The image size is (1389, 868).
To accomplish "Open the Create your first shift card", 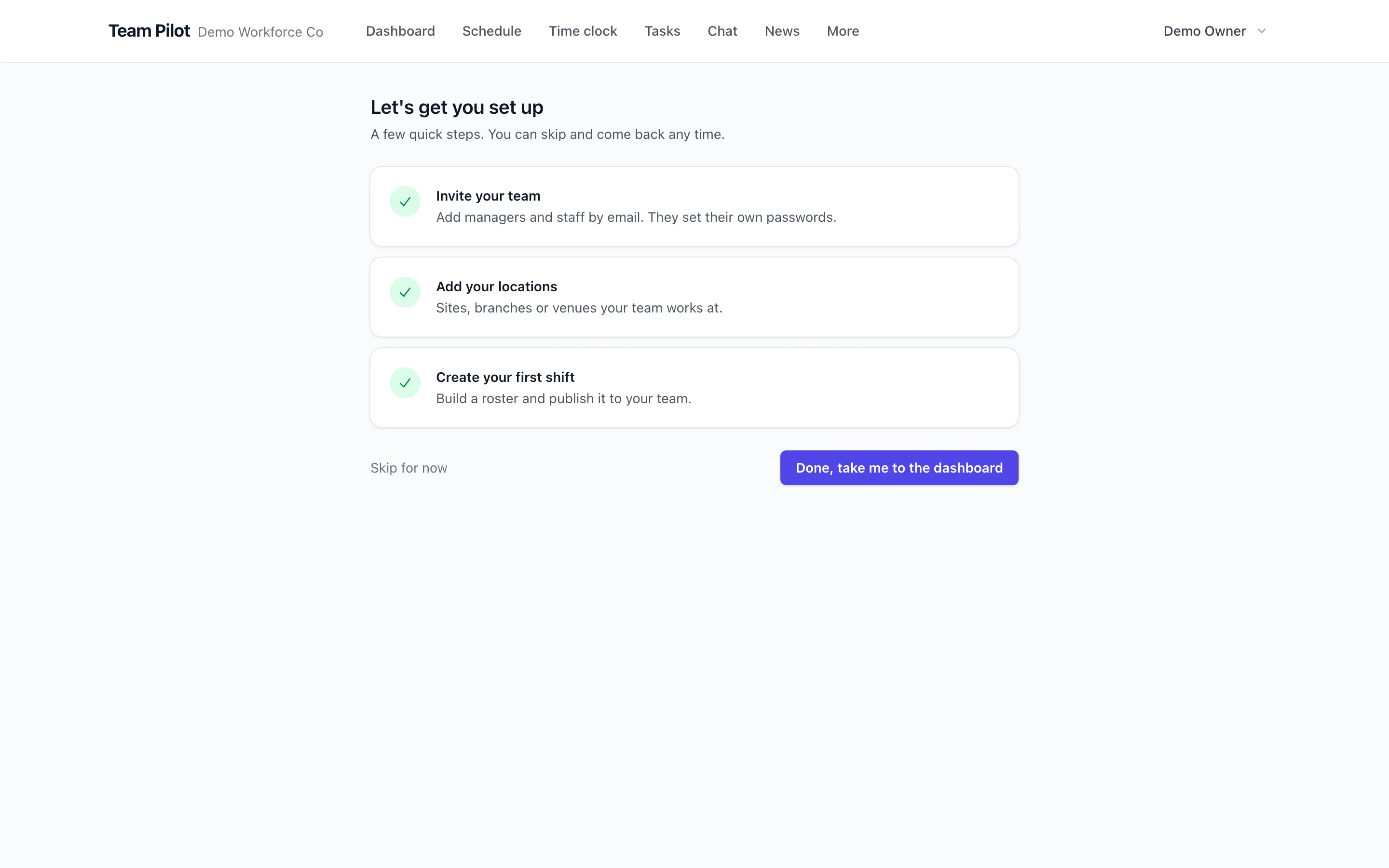I will (694, 388).
